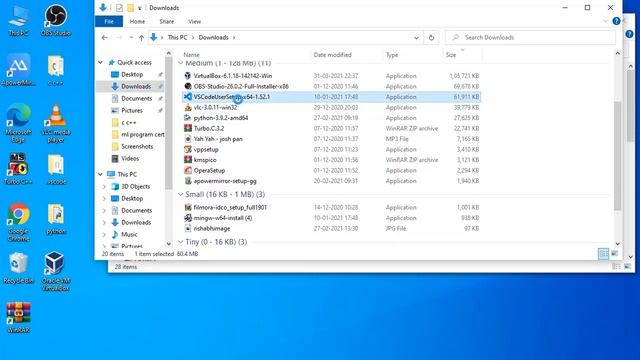Click the file list vertical scrollbar

[x=618, y=155]
